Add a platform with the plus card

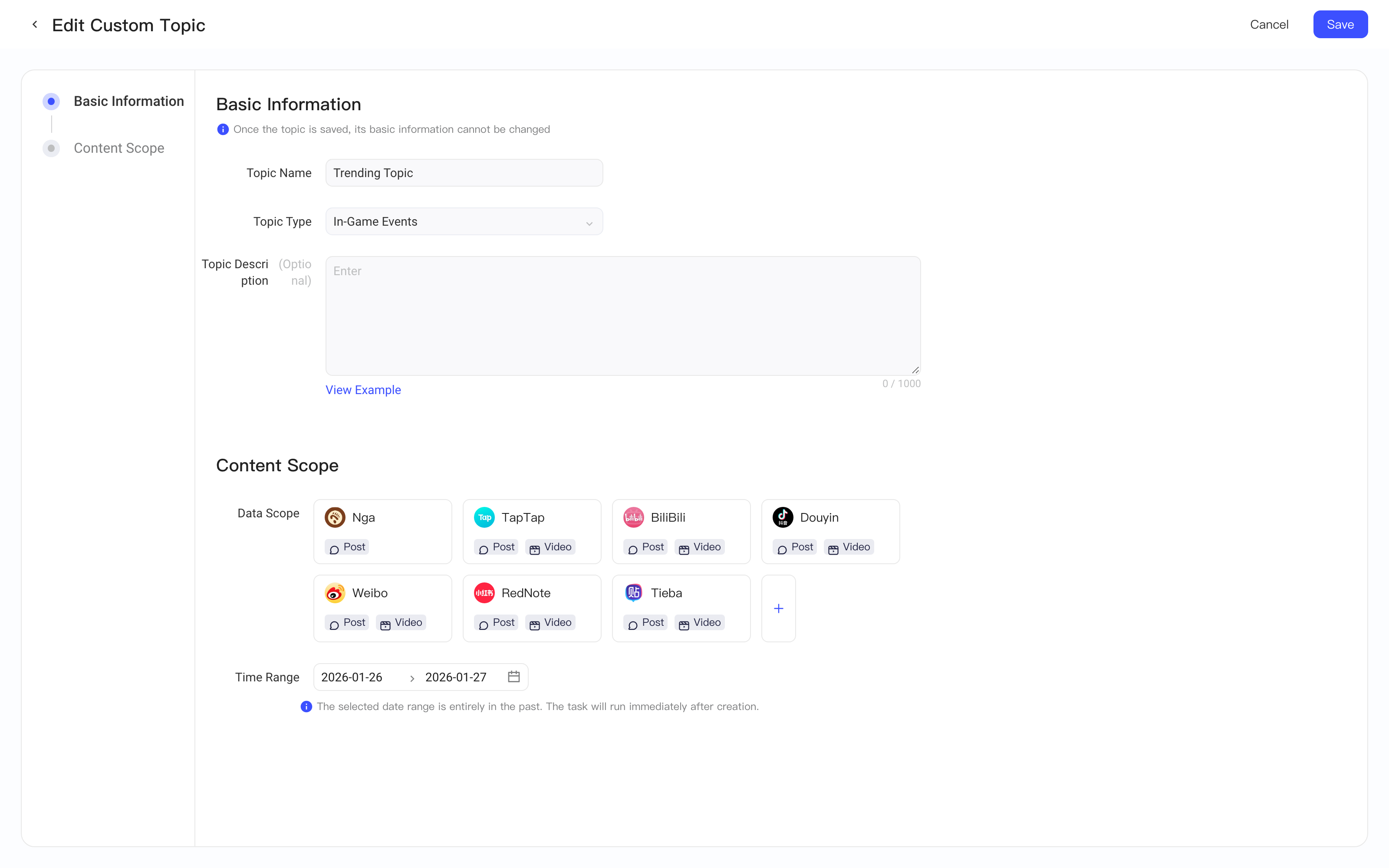(778, 608)
